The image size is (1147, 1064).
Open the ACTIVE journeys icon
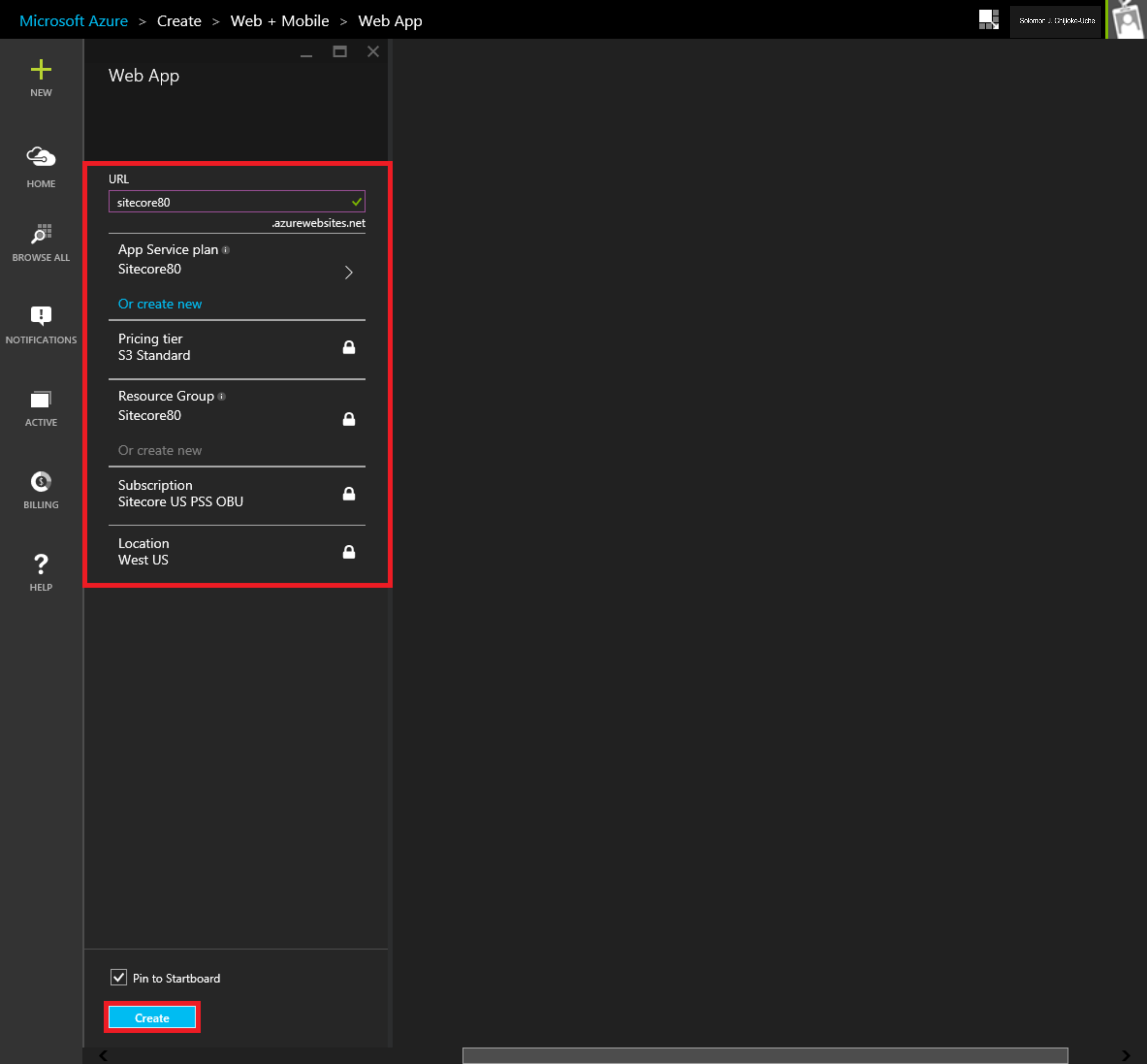[41, 399]
